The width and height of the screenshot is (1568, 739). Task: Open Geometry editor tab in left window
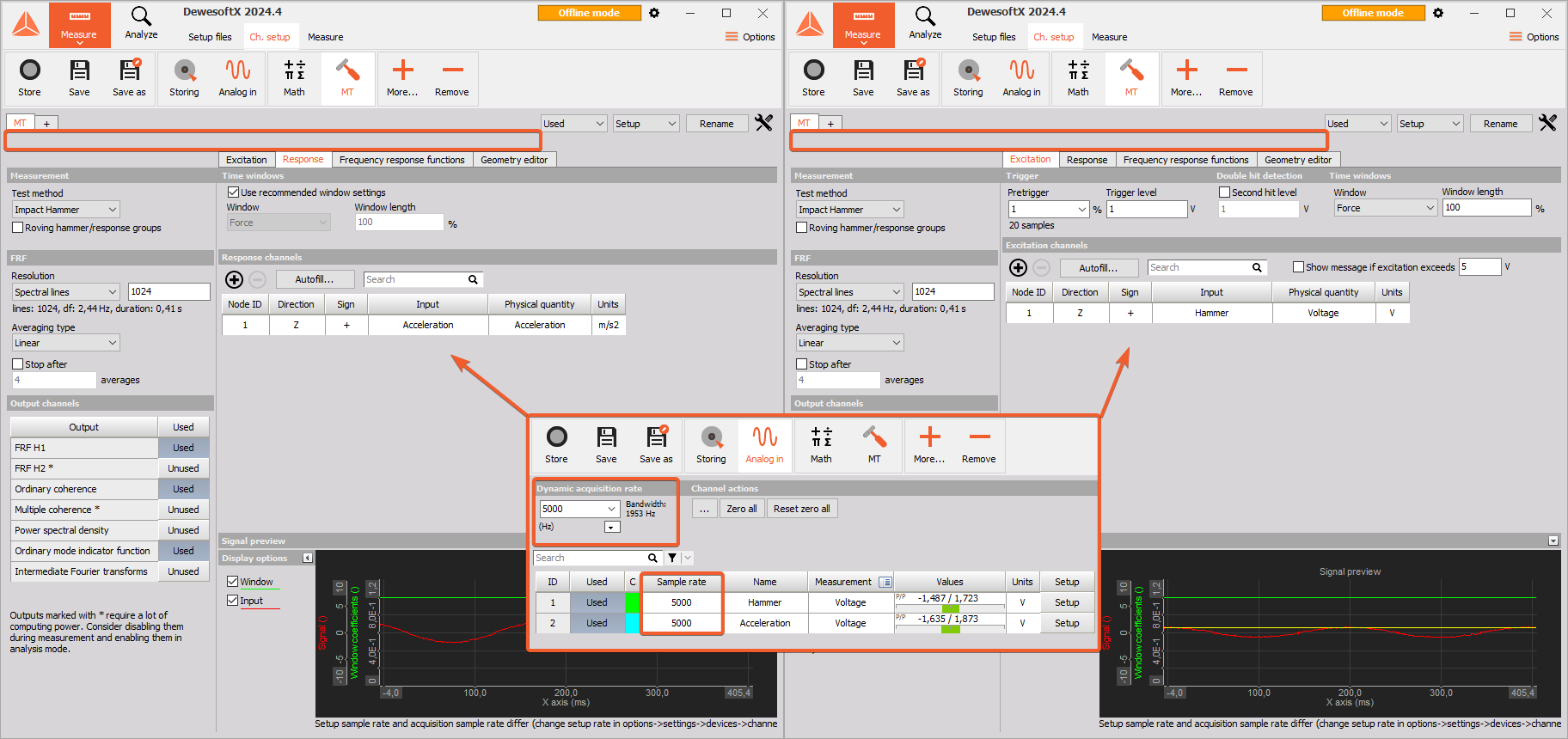tap(514, 160)
